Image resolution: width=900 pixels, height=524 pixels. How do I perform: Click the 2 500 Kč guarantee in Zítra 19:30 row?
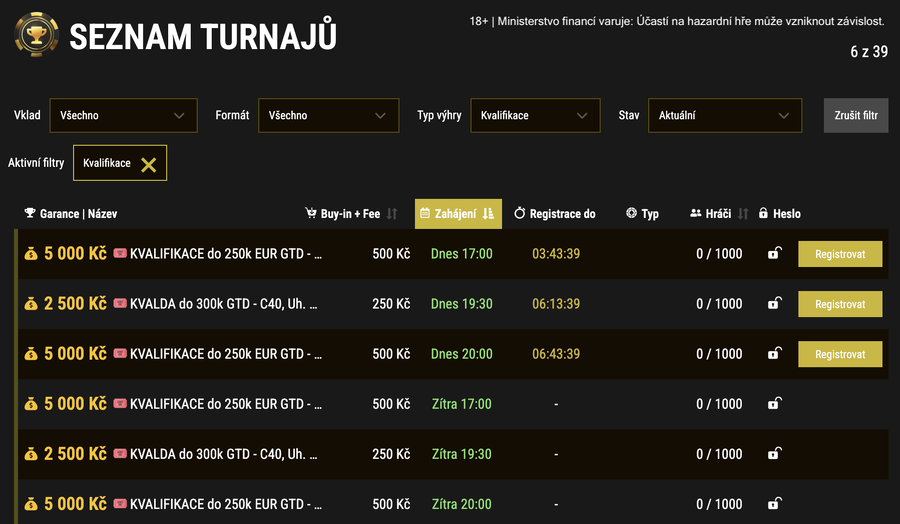pyautogui.click(x=75, y=453)
